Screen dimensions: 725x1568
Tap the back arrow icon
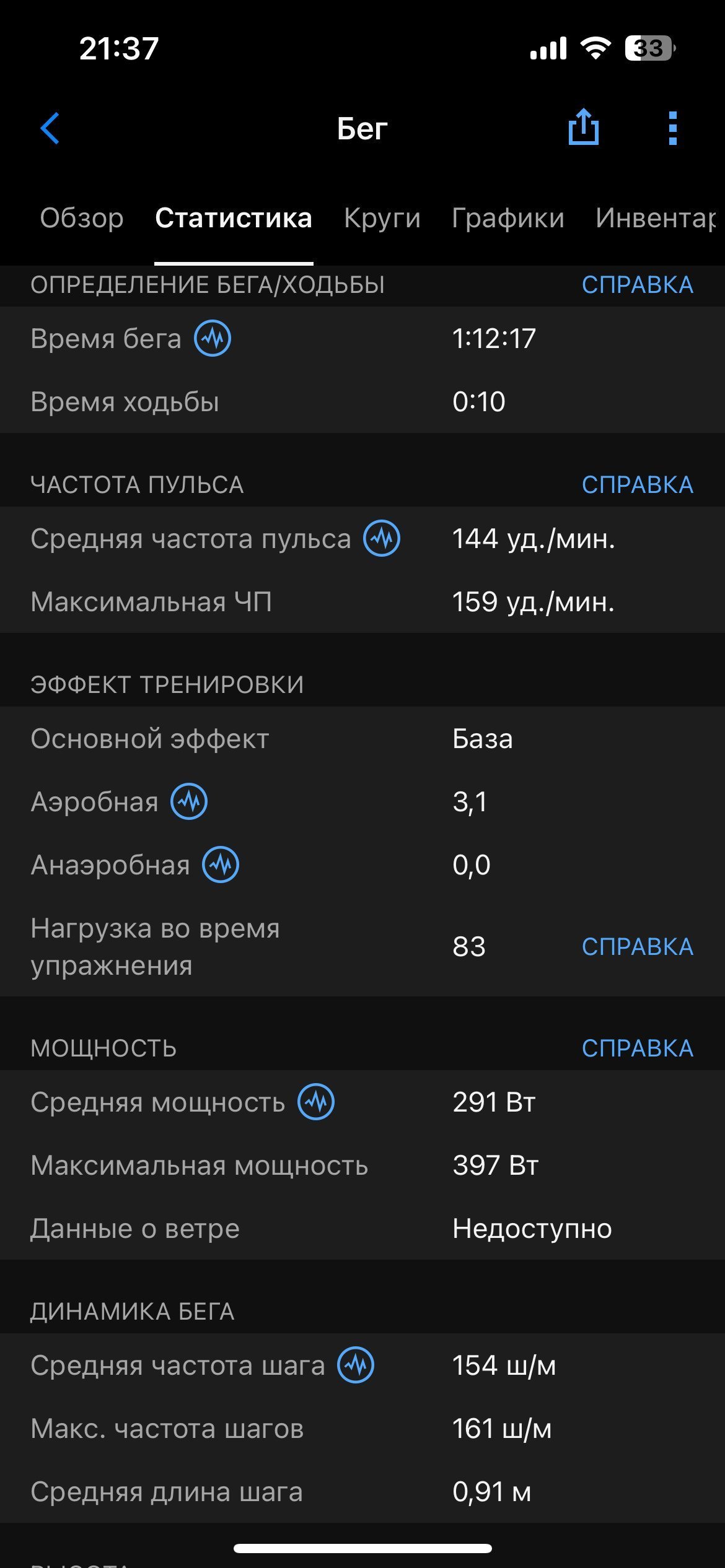(50, 128)
